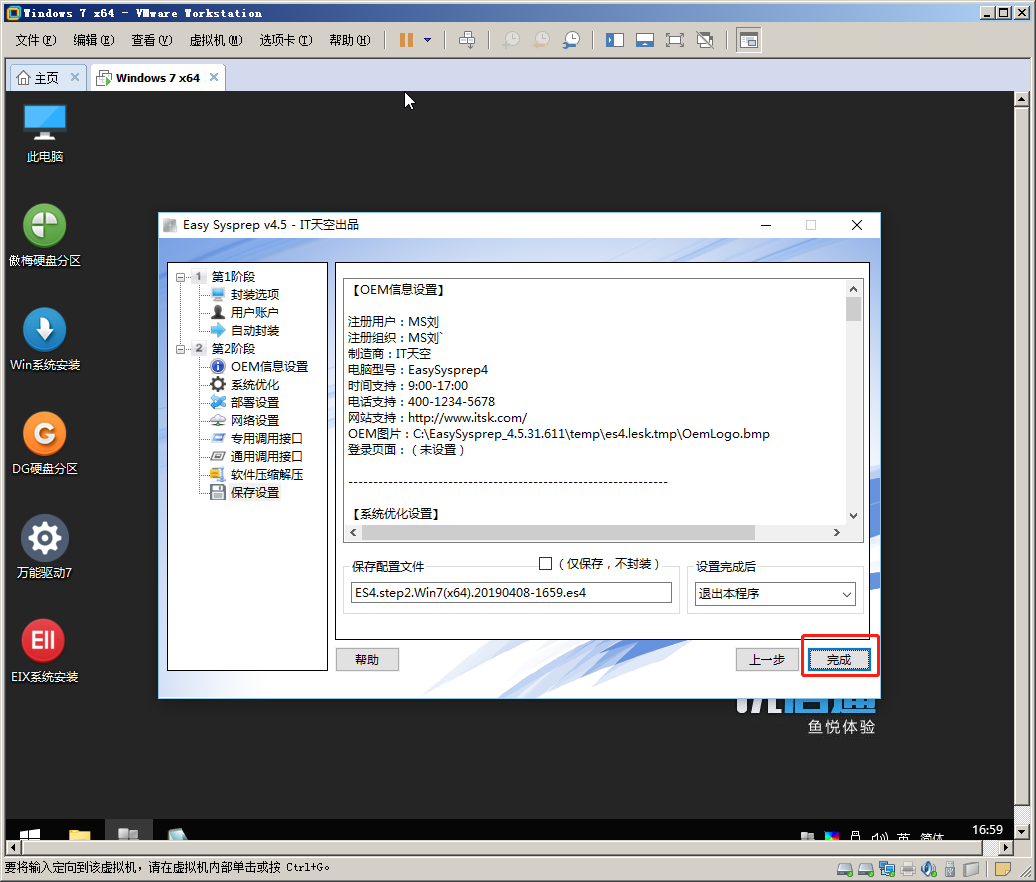This screenshot has width=1036, height=882.
Task: Revert the virtual machine to its snapshot
Action: click(541, 40)
